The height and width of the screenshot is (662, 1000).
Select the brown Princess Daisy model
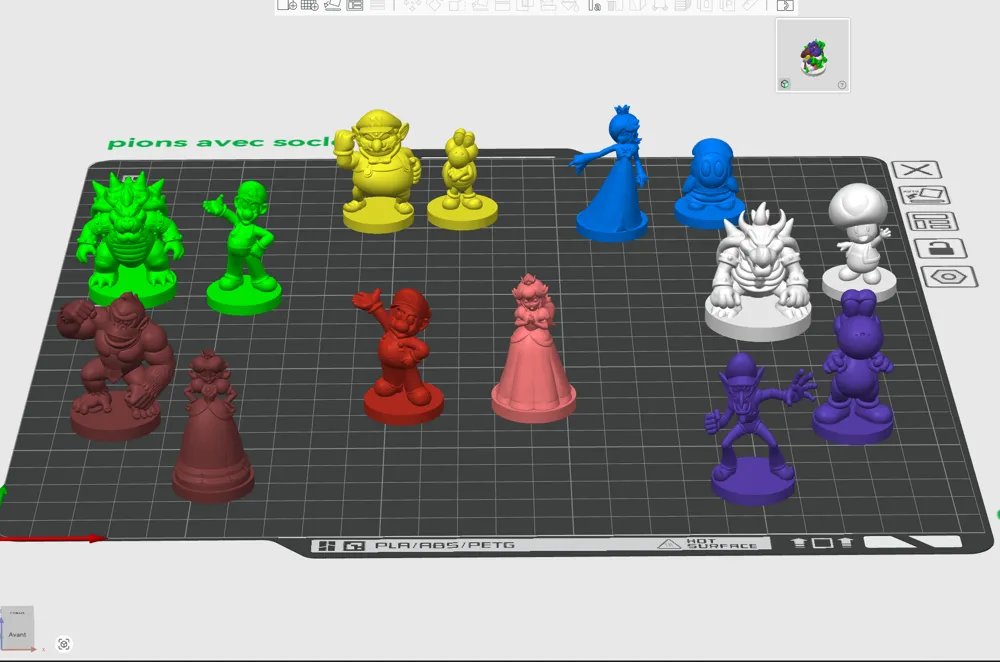212,427
